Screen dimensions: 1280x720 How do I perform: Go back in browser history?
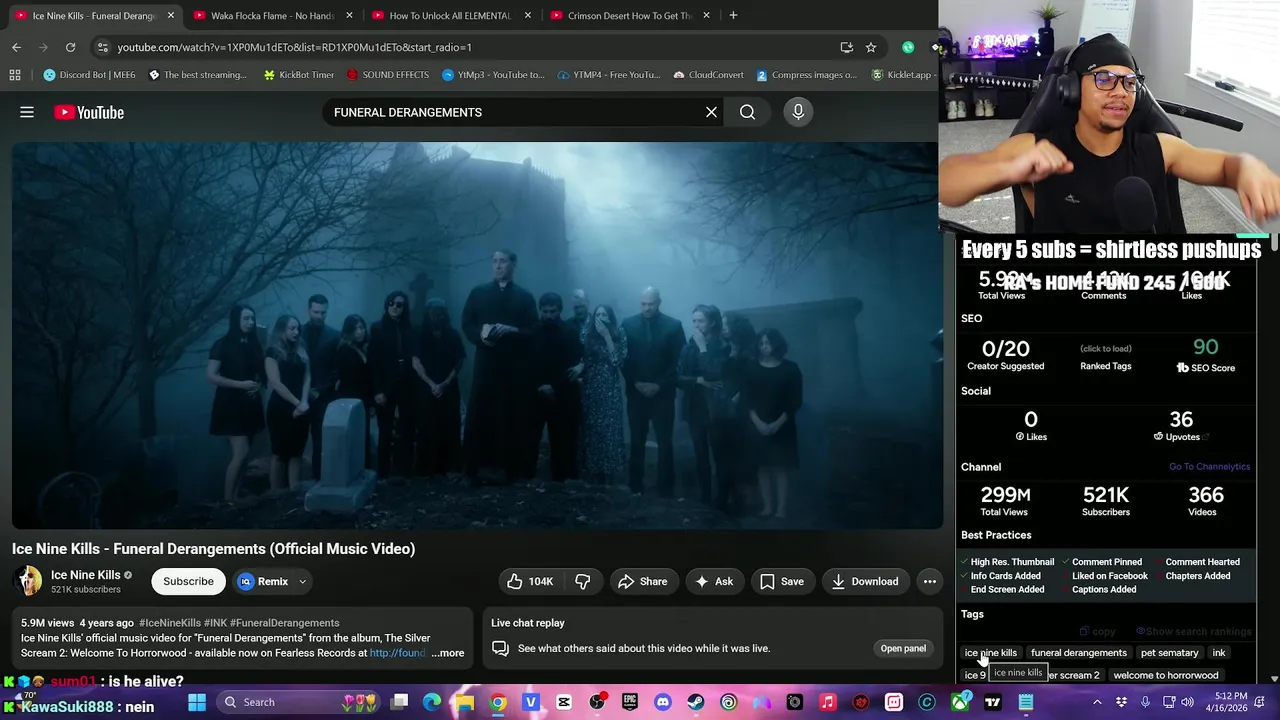tap(16, 47)
